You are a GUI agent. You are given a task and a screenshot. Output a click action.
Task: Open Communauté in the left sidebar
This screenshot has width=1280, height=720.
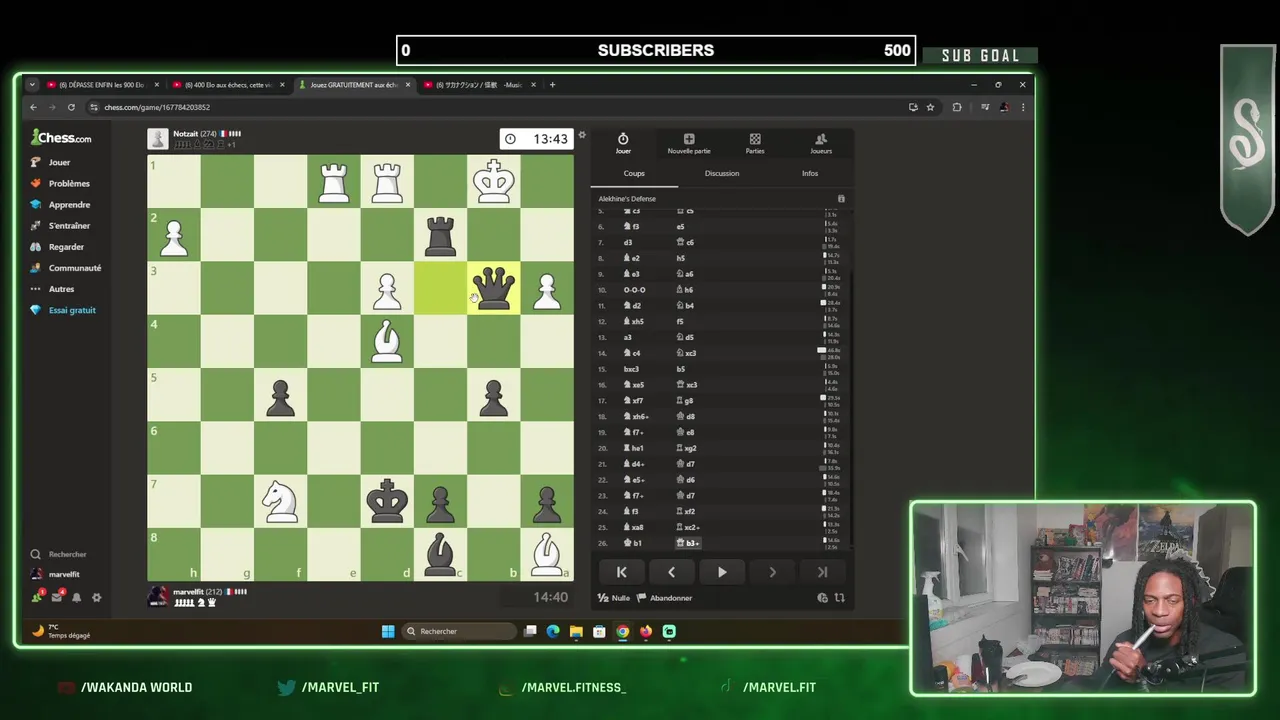66,267
